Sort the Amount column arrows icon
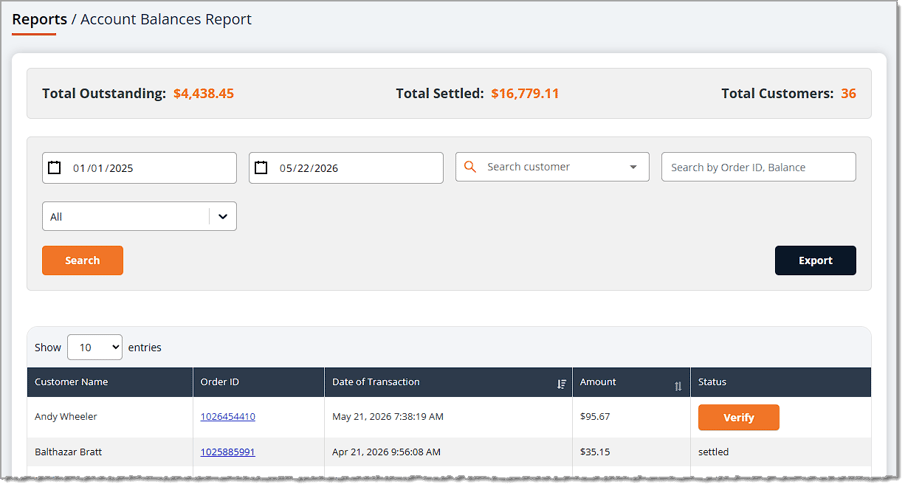 click(x=678, y=386)
